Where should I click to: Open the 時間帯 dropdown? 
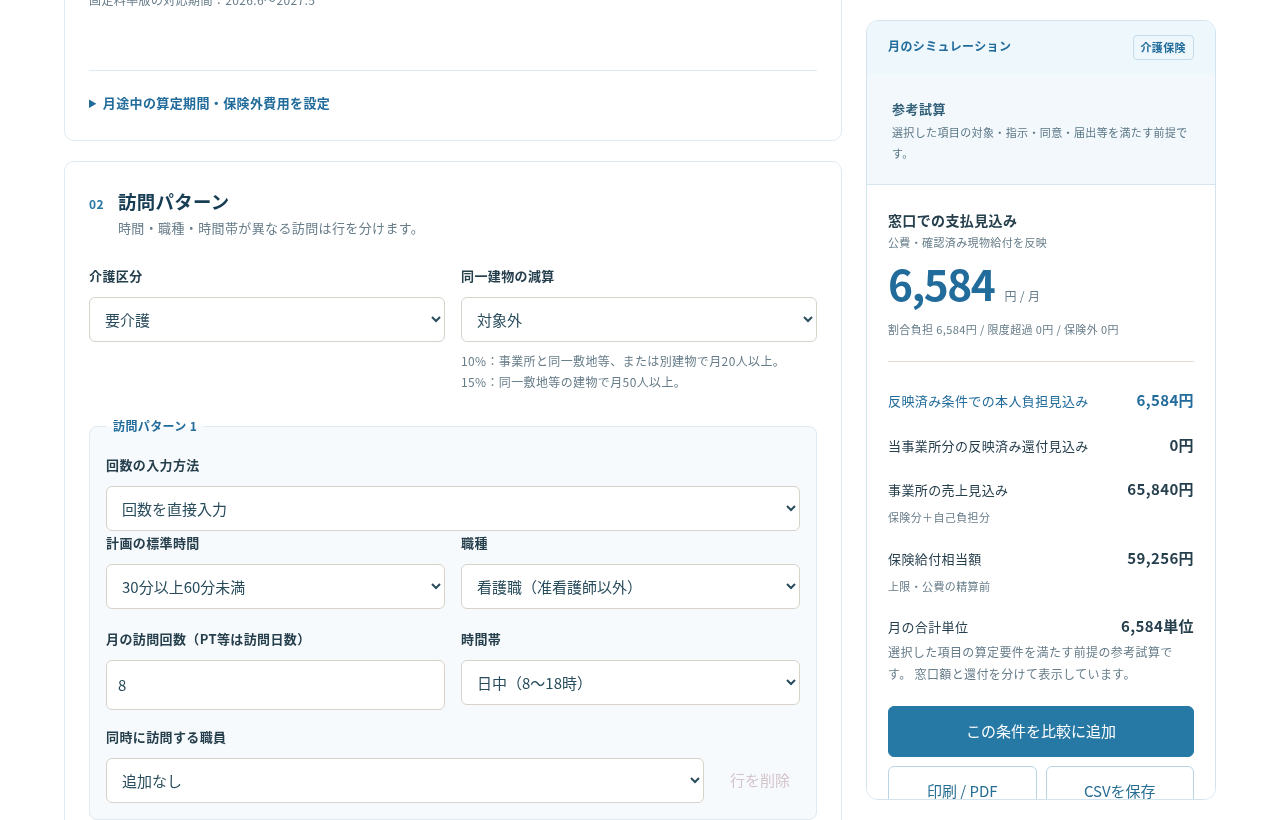630,682
